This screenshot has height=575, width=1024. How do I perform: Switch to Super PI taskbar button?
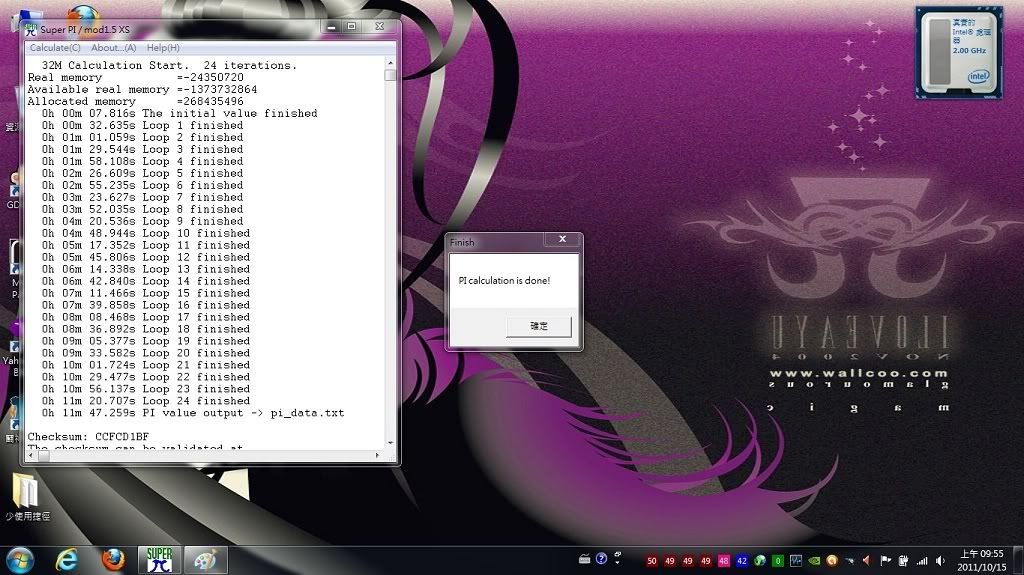(159, 559)
